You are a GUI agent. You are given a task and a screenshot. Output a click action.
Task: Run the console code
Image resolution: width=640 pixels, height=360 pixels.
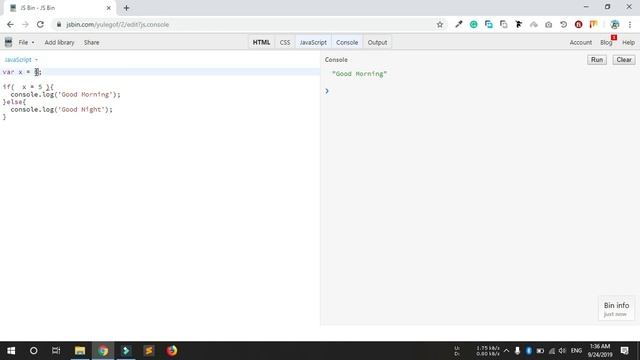(x=597, y=60)
